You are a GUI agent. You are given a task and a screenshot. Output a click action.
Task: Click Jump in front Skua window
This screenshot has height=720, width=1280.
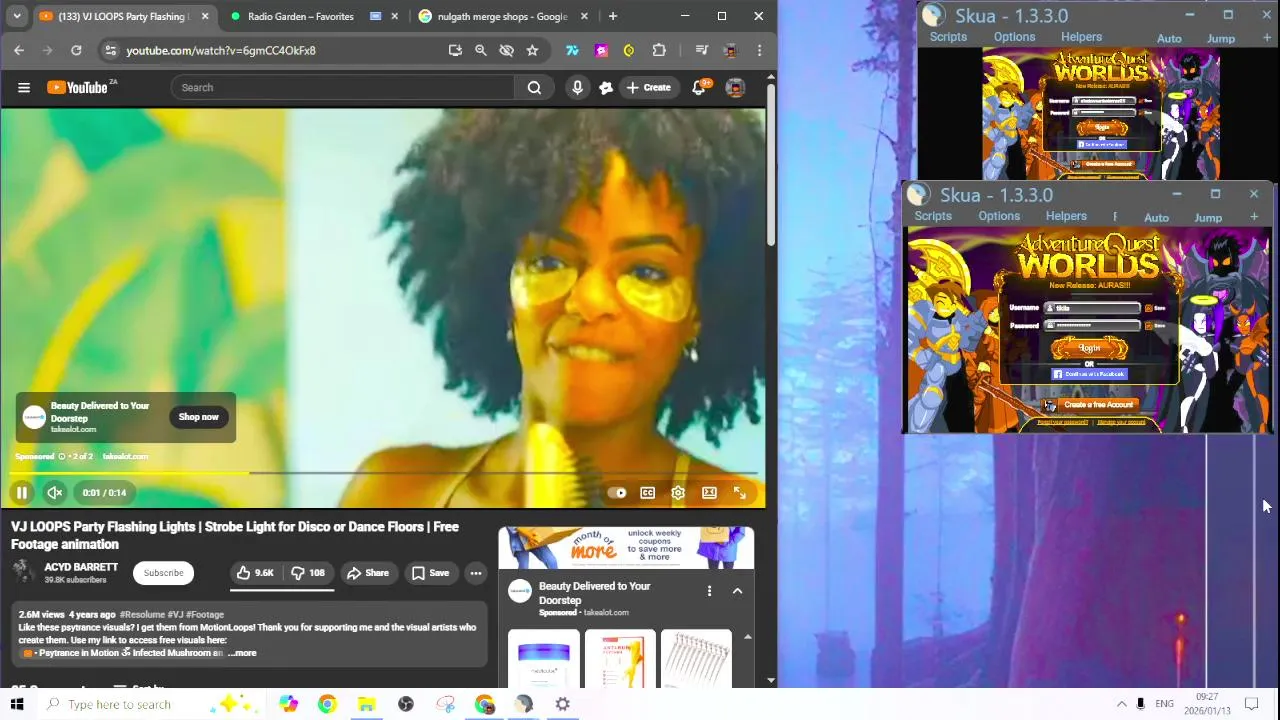click(1208, 217)
